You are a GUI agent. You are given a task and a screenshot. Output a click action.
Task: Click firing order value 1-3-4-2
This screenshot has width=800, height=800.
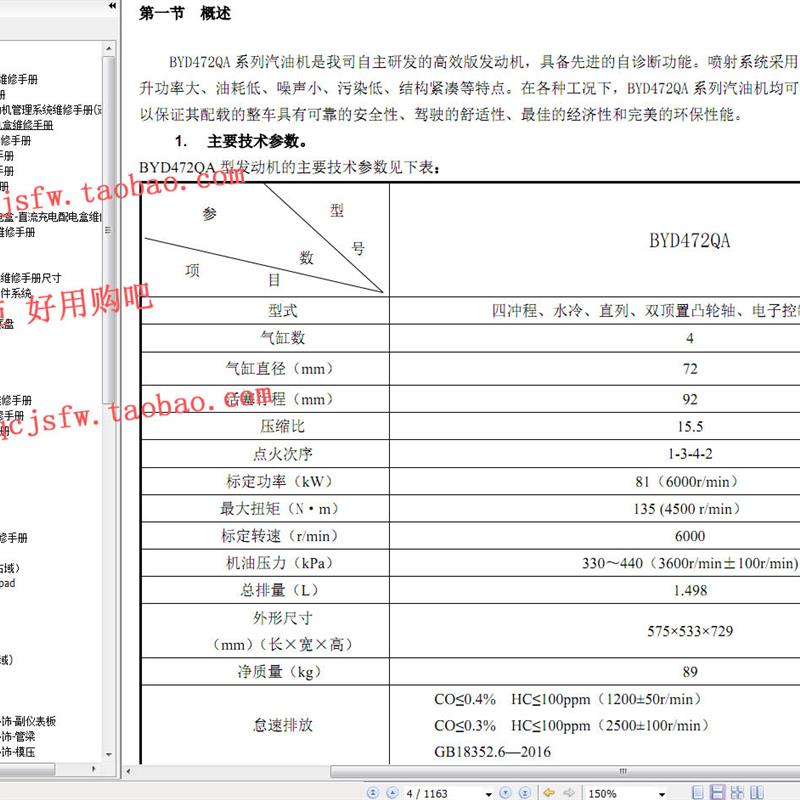click(690, 454)
